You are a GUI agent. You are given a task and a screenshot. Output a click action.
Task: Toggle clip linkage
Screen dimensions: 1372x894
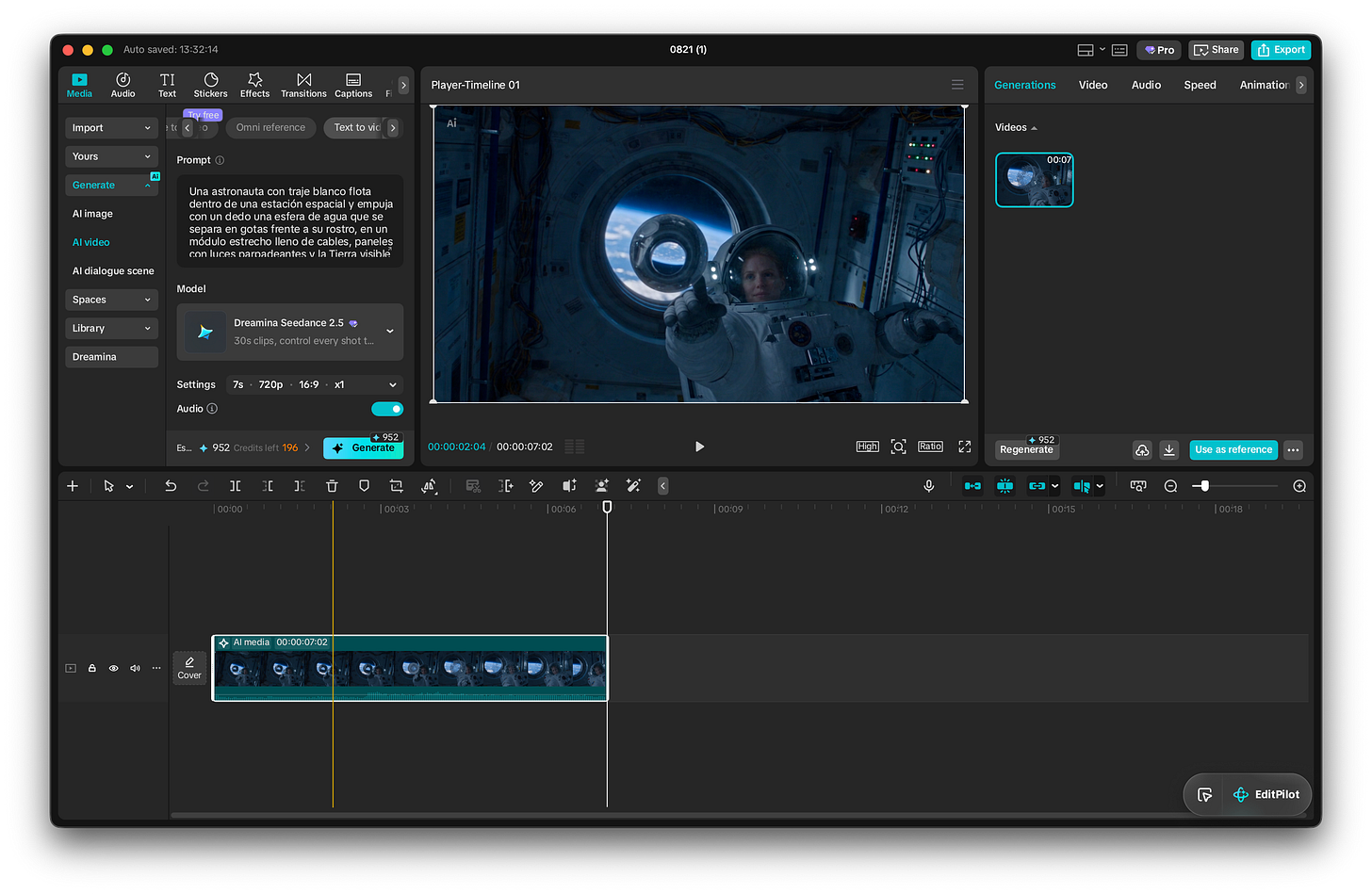click(x=1037, y=486)
